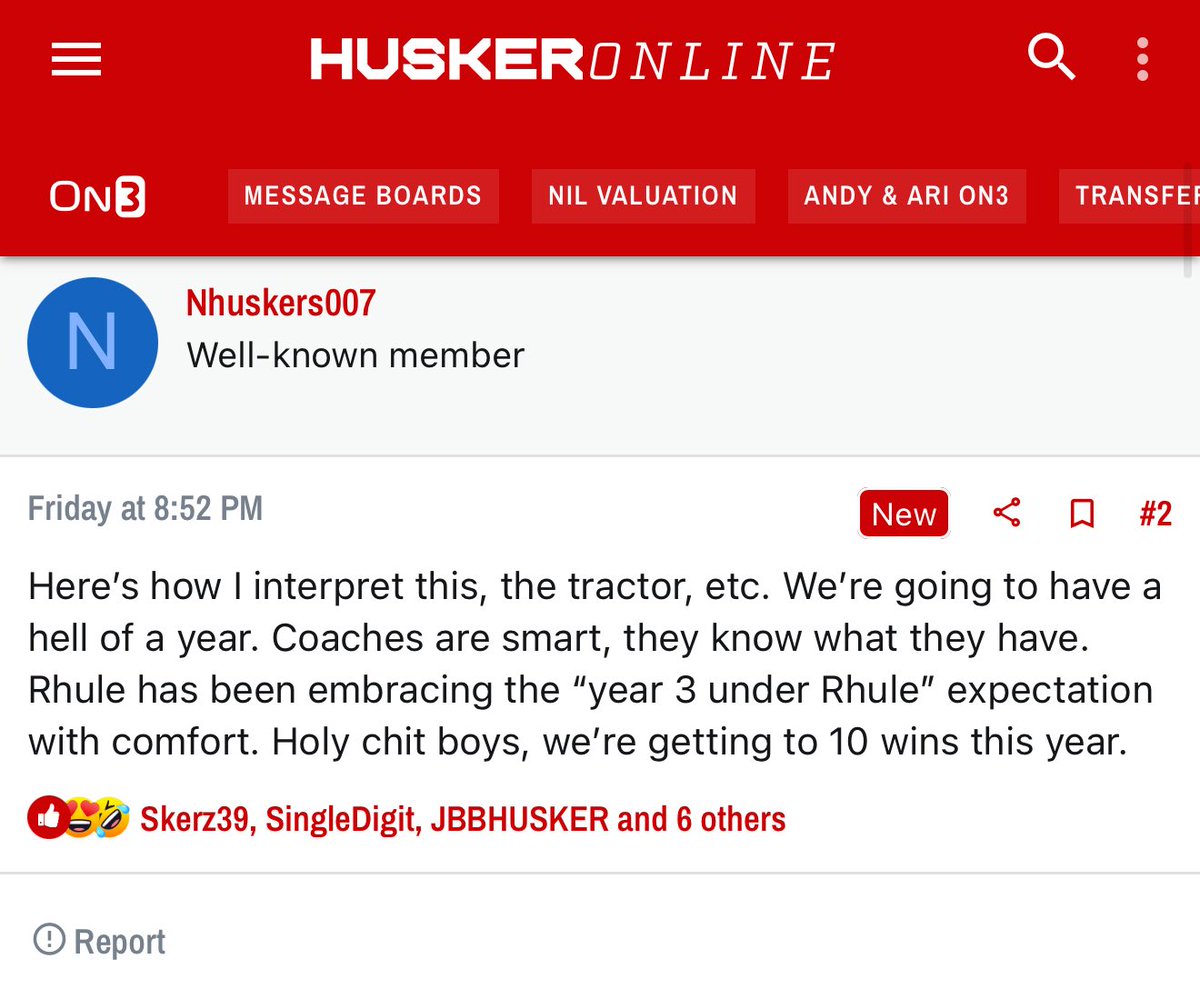This screenshot has width=1200, height=989.
Task: Click the Friday at 8:52 PM timestamp
Action: pos(145,509)
